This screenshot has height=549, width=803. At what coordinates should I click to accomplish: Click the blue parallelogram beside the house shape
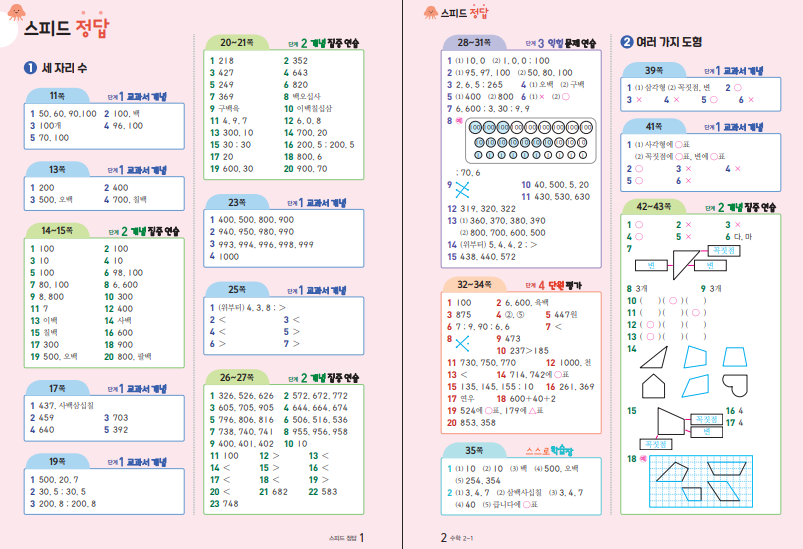click(x=695, y=386)
